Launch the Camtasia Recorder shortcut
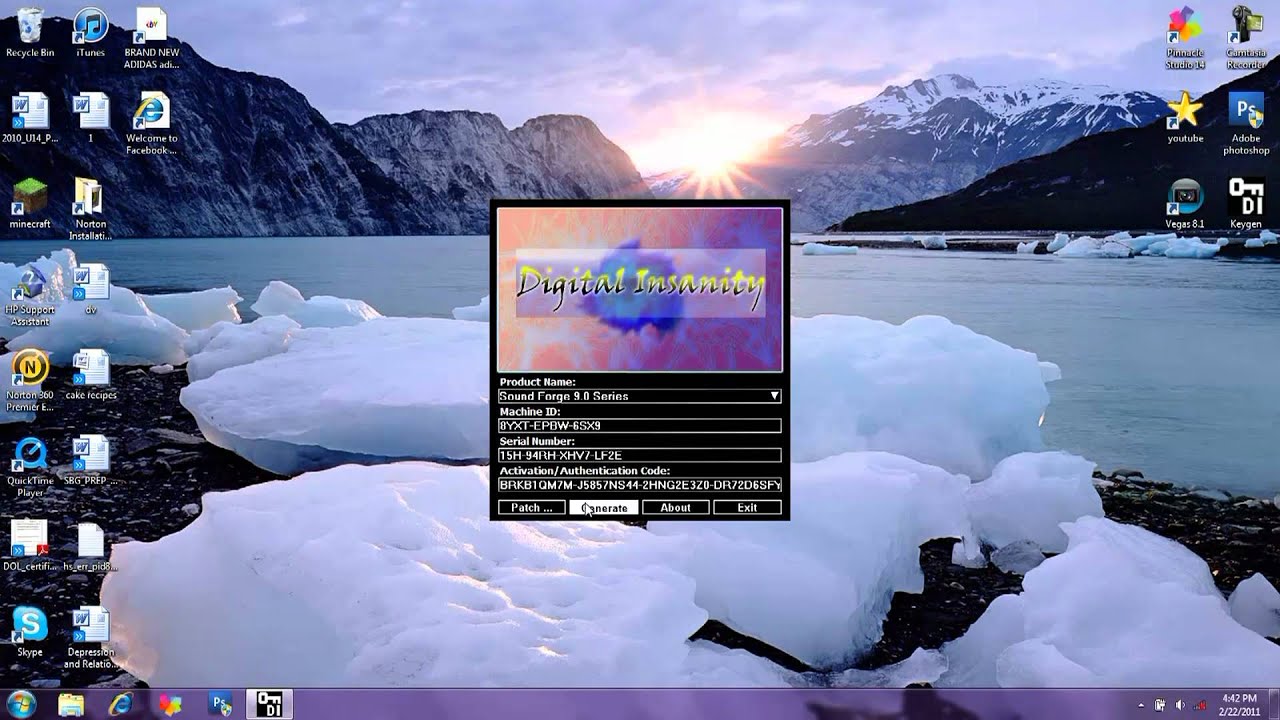 click(x=1246, y=38)
